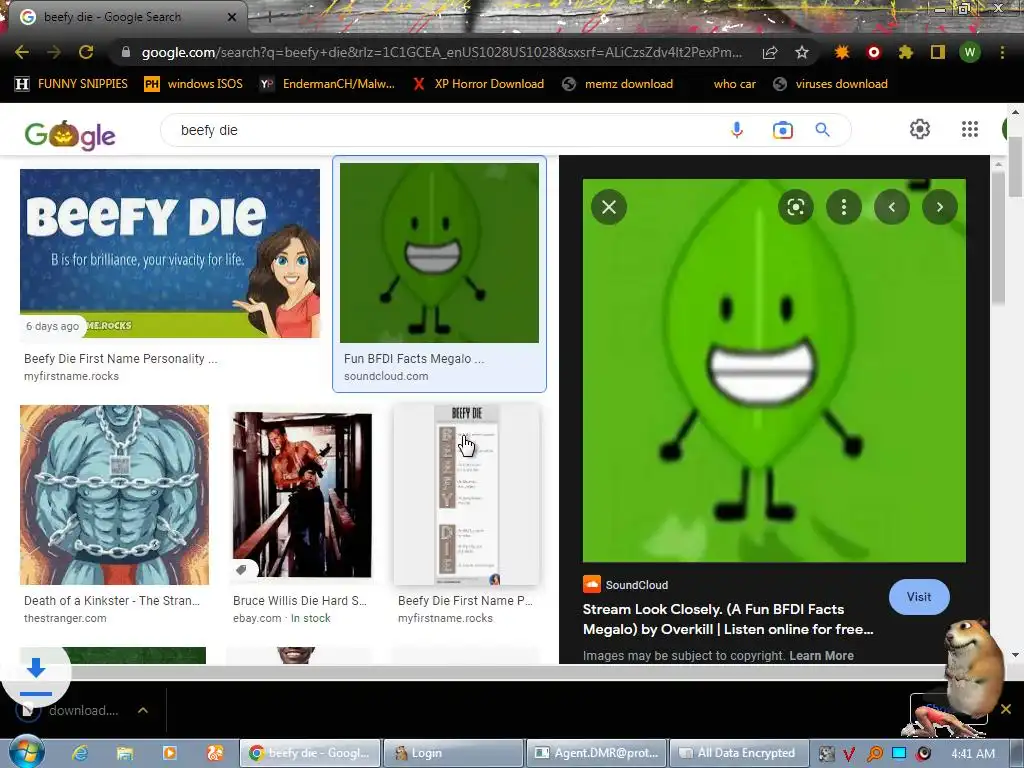Open the Stream Look Closely SoundCloud title
This screenshot has width=1024, height=768.
[728, 619]
